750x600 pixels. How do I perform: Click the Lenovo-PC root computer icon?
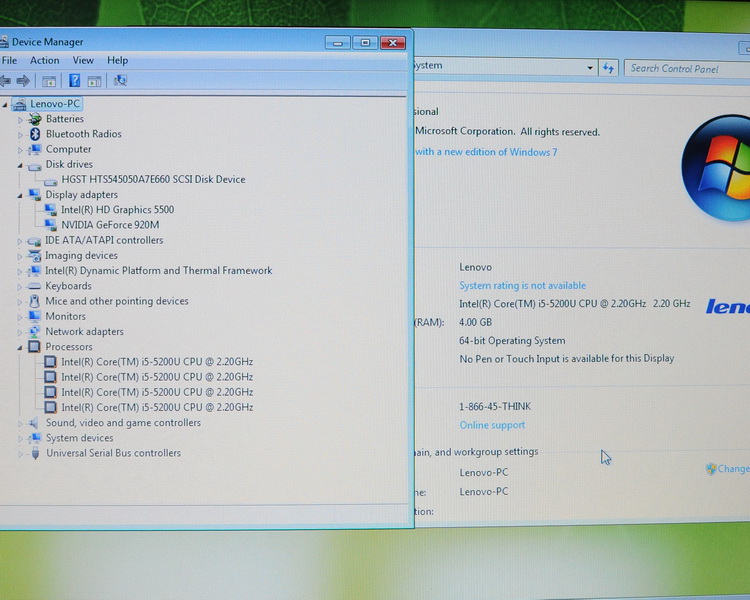(x=19, y=104)
